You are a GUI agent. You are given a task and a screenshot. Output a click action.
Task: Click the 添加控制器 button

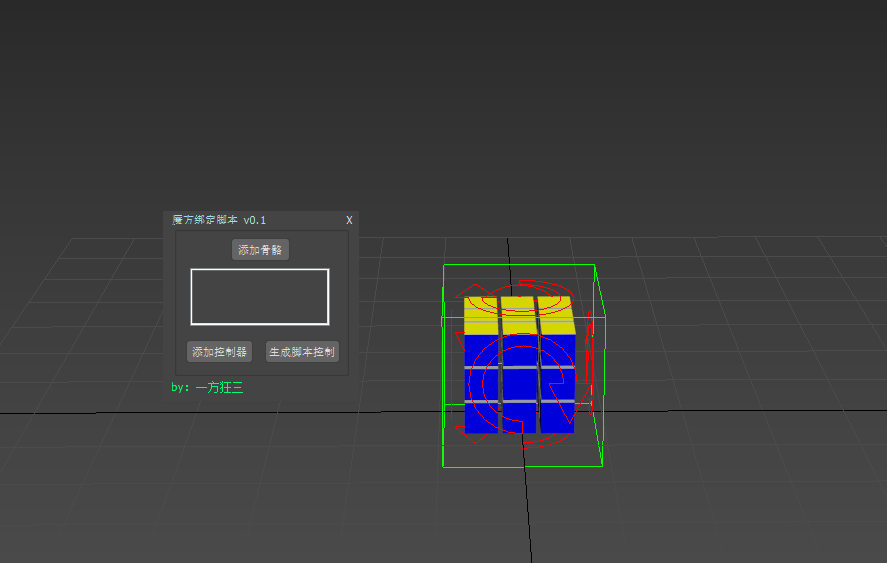[219, 351]
